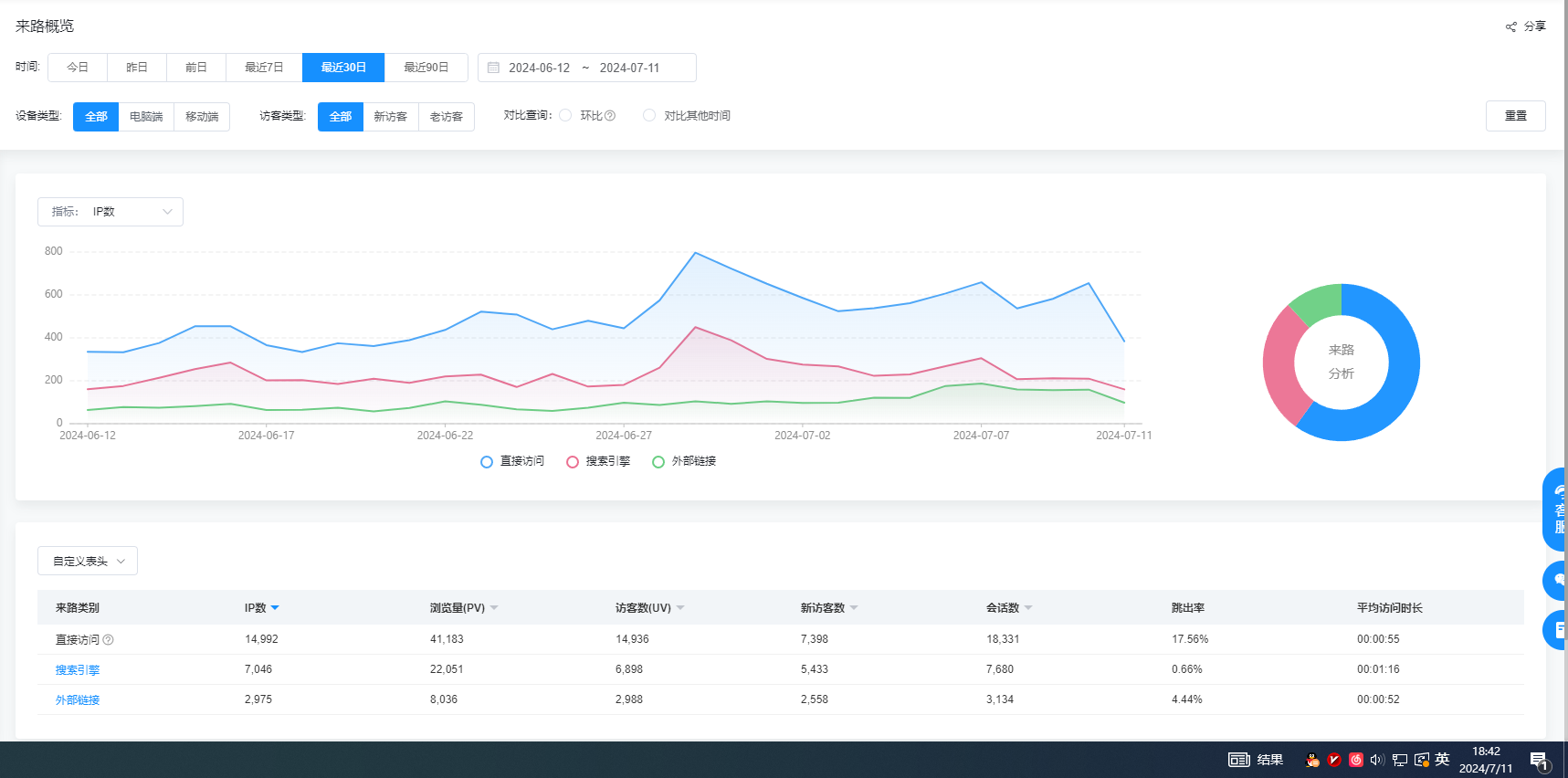Click the 新访客数 value 5,433
This screenshot has width=1568, height=778.
pyautogui.click(x=815, y=669)
